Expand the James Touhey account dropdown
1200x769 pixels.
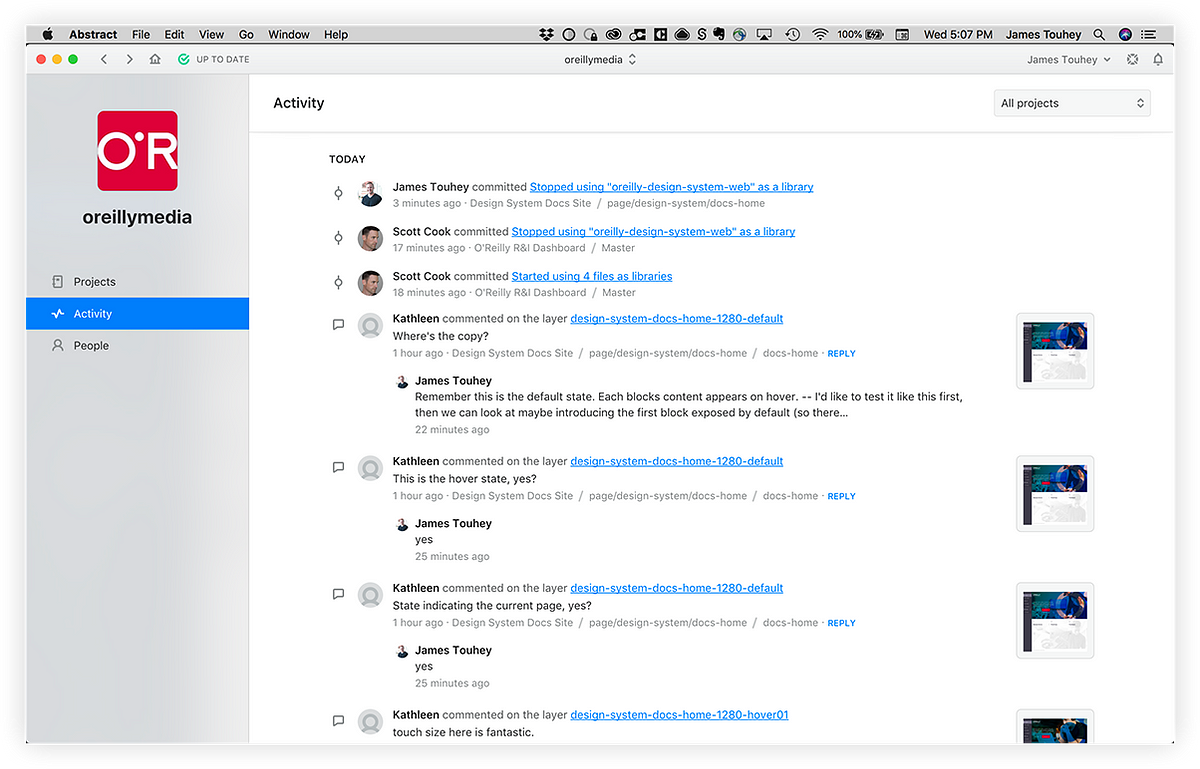coord(1069,60)
